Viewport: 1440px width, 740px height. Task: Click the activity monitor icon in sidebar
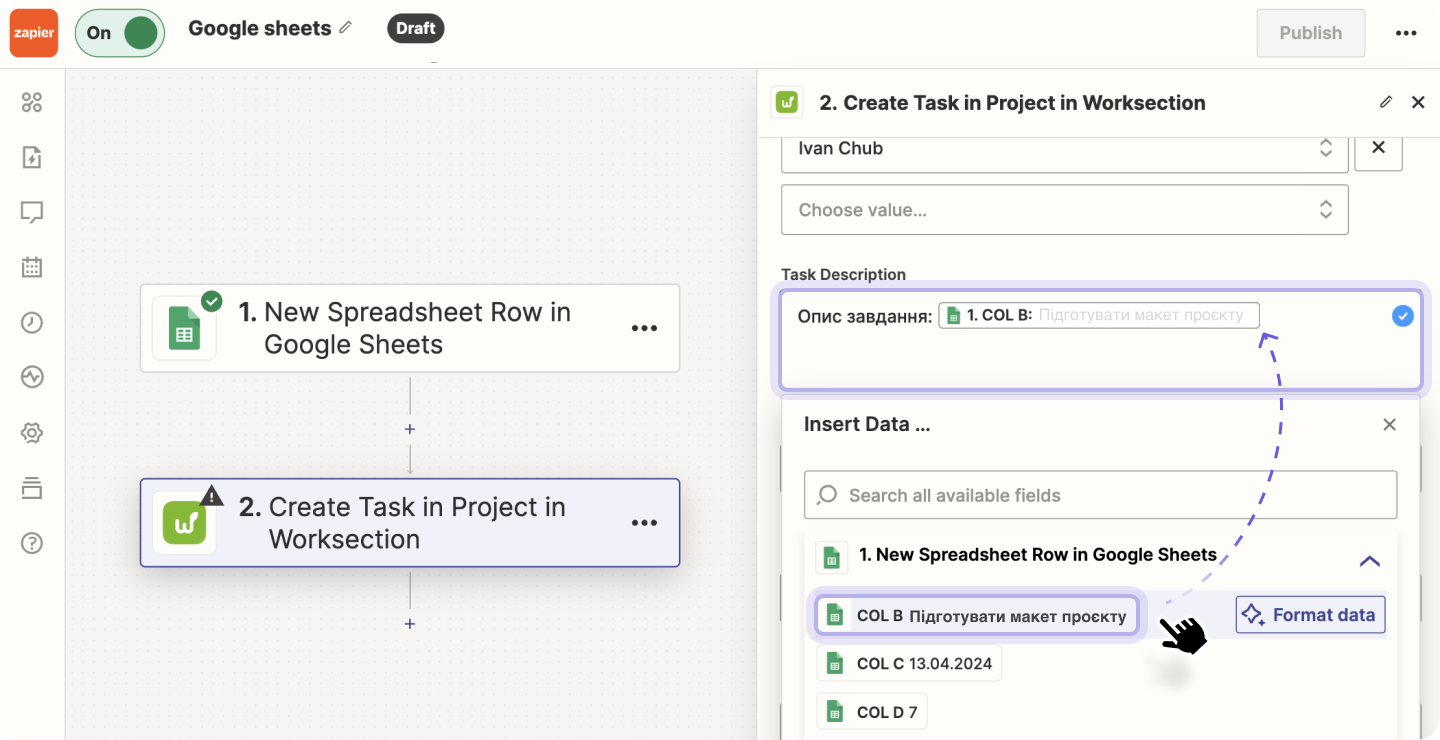(x=31, y=377)
